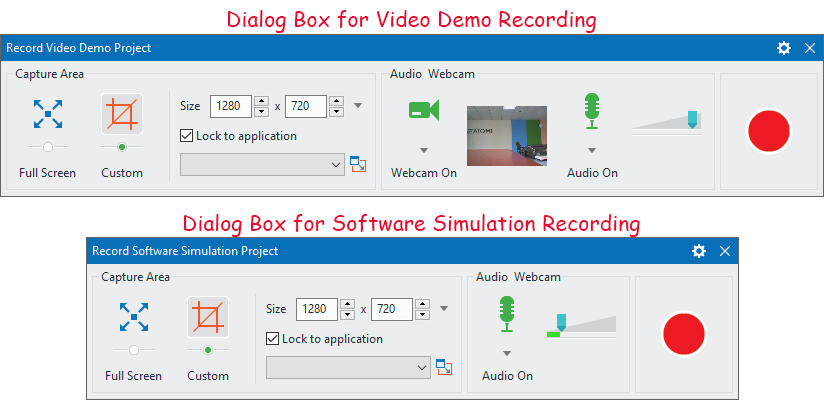The width and height of the screenshot is (824, 400).
Task: Select Full Screen radio in Video Demo dialog
Action: (x=48, y=147)
